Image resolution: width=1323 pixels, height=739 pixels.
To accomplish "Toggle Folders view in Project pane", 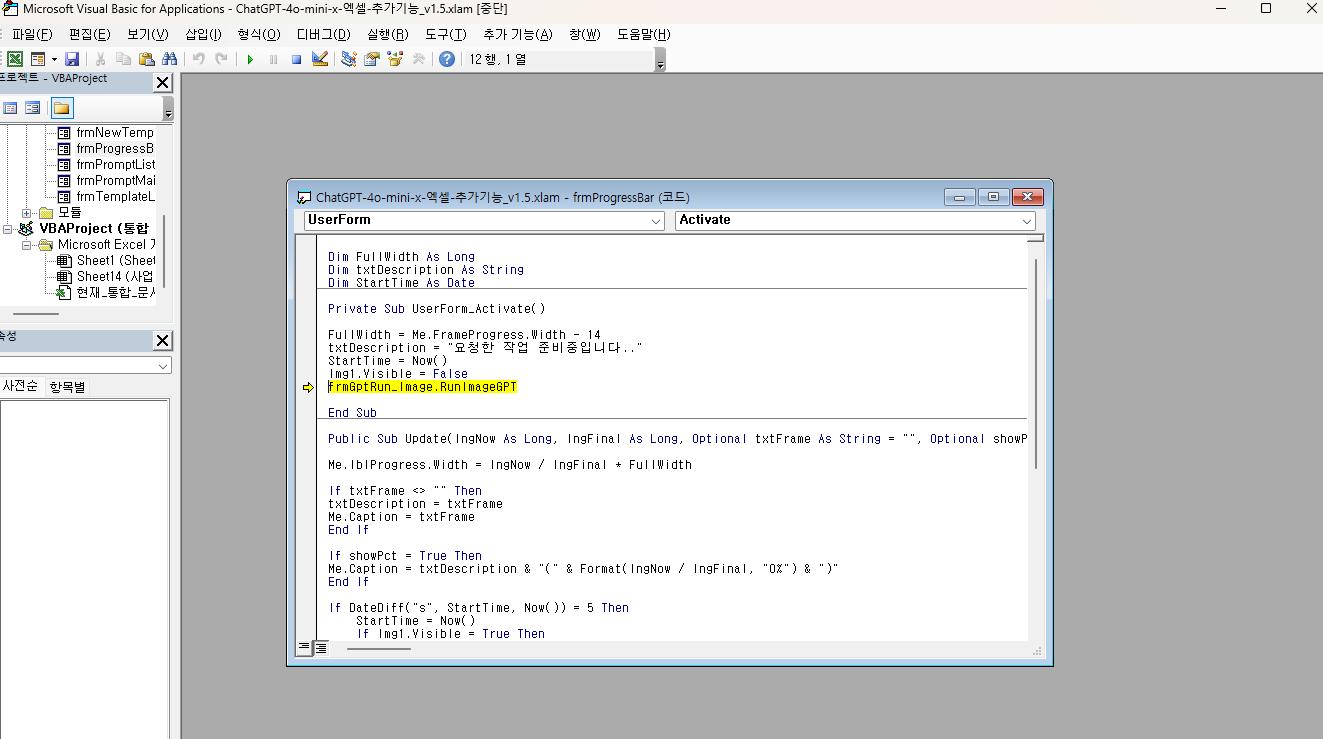I will coord(62,108).
